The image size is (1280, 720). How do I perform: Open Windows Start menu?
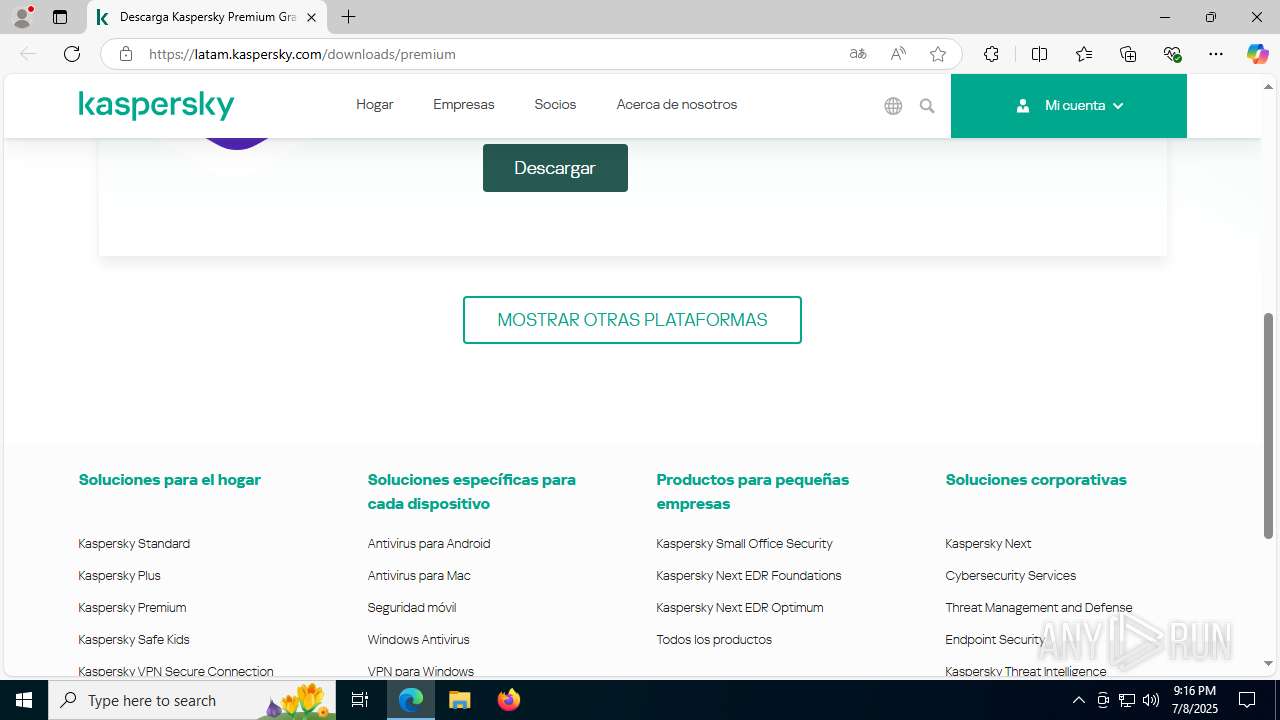pos(24,700)
